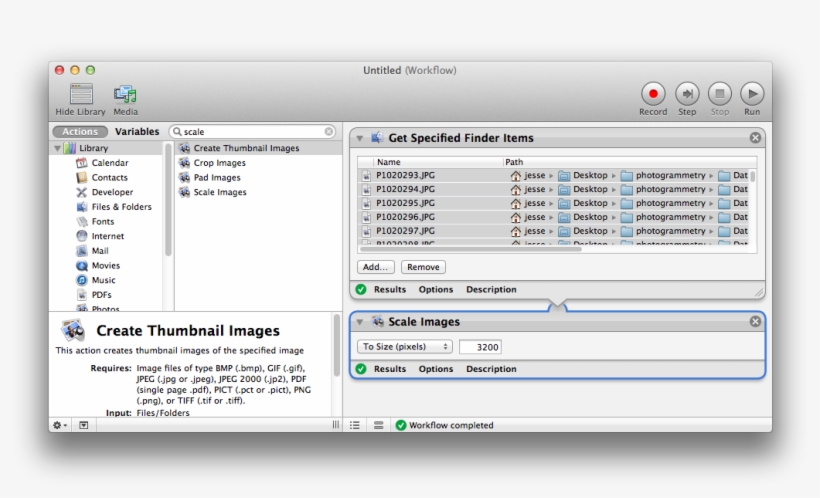Select the Crop Images action
Screen dimensions: 820x498
coord(219,163)
